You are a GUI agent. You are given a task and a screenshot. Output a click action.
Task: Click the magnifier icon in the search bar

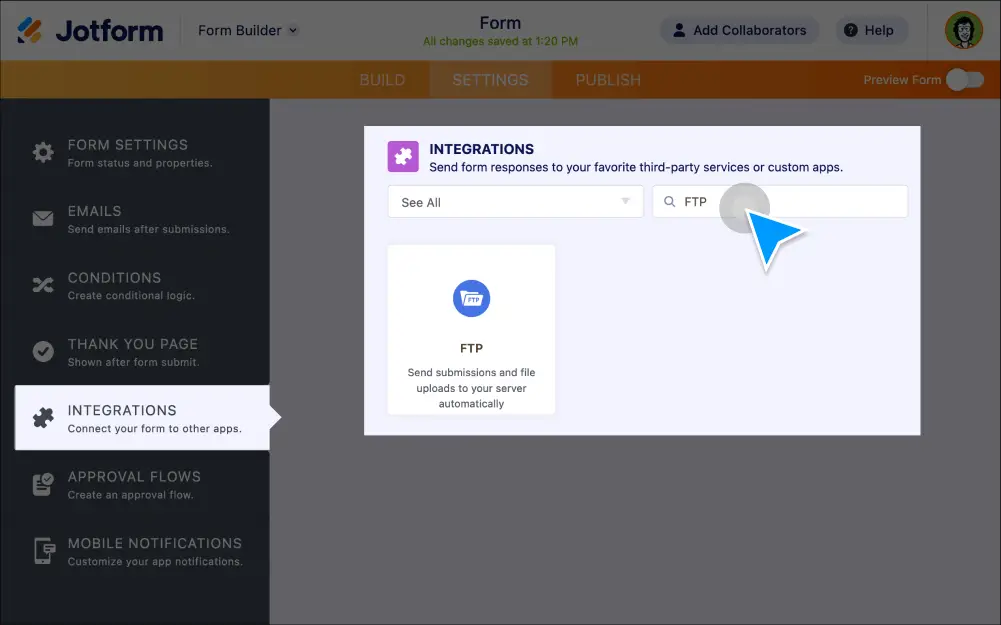669,201
